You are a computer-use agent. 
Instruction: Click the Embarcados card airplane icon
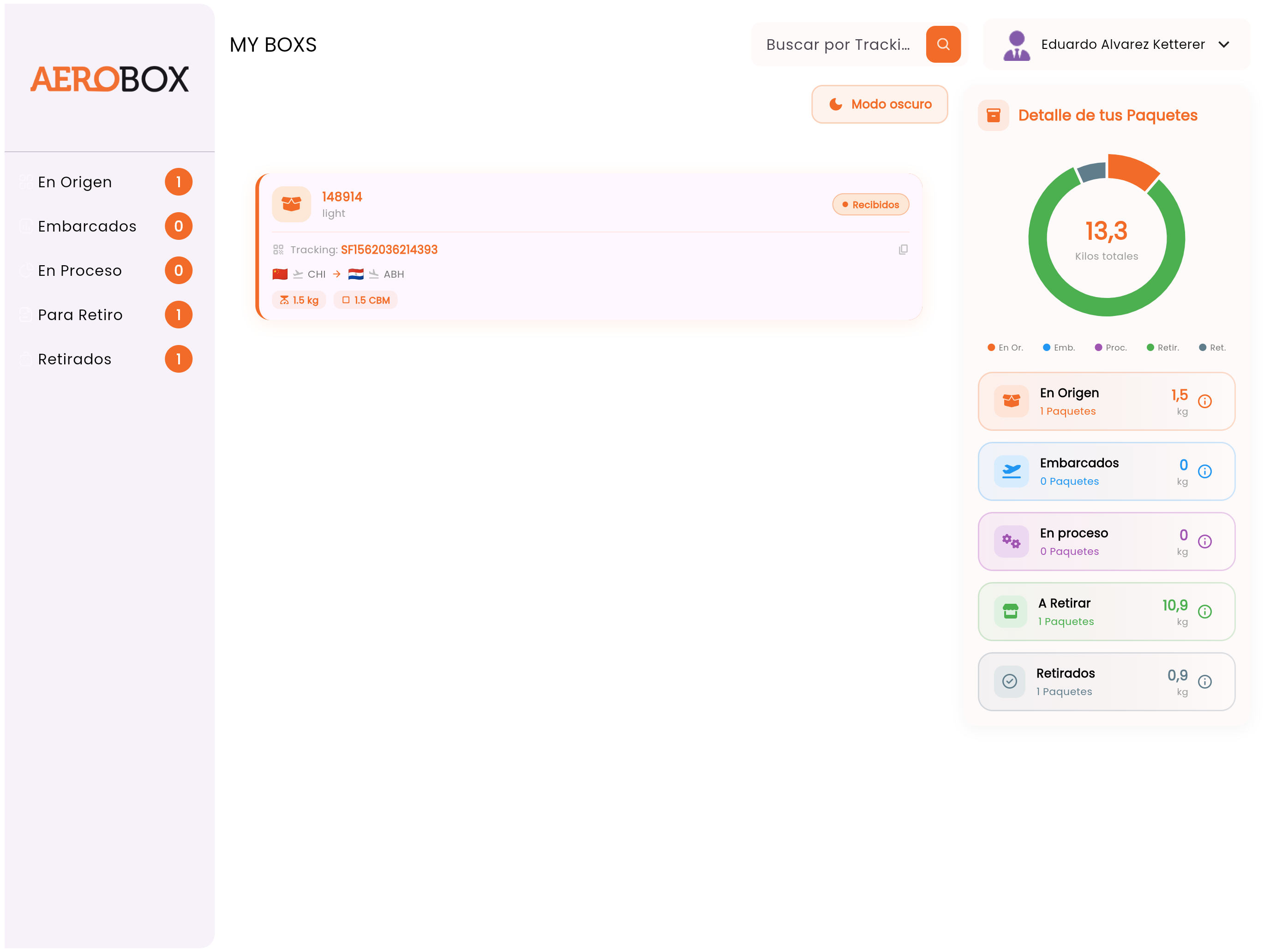point(1011,471)
